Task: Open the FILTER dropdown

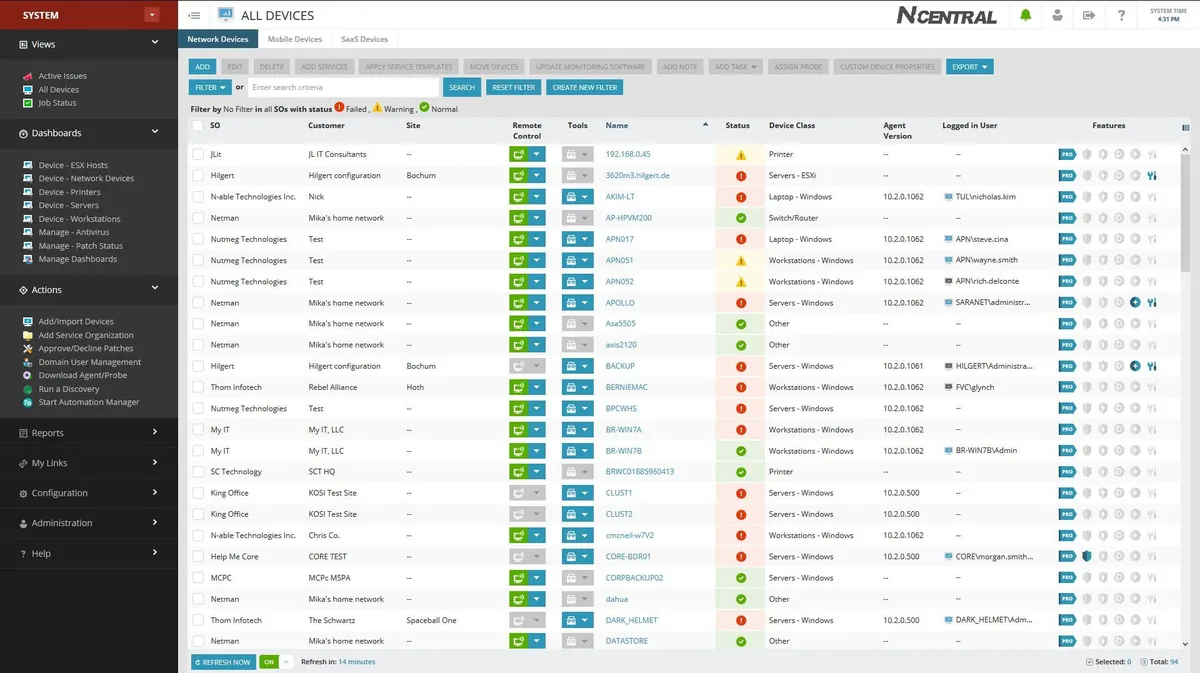Action: coord(210,87)
